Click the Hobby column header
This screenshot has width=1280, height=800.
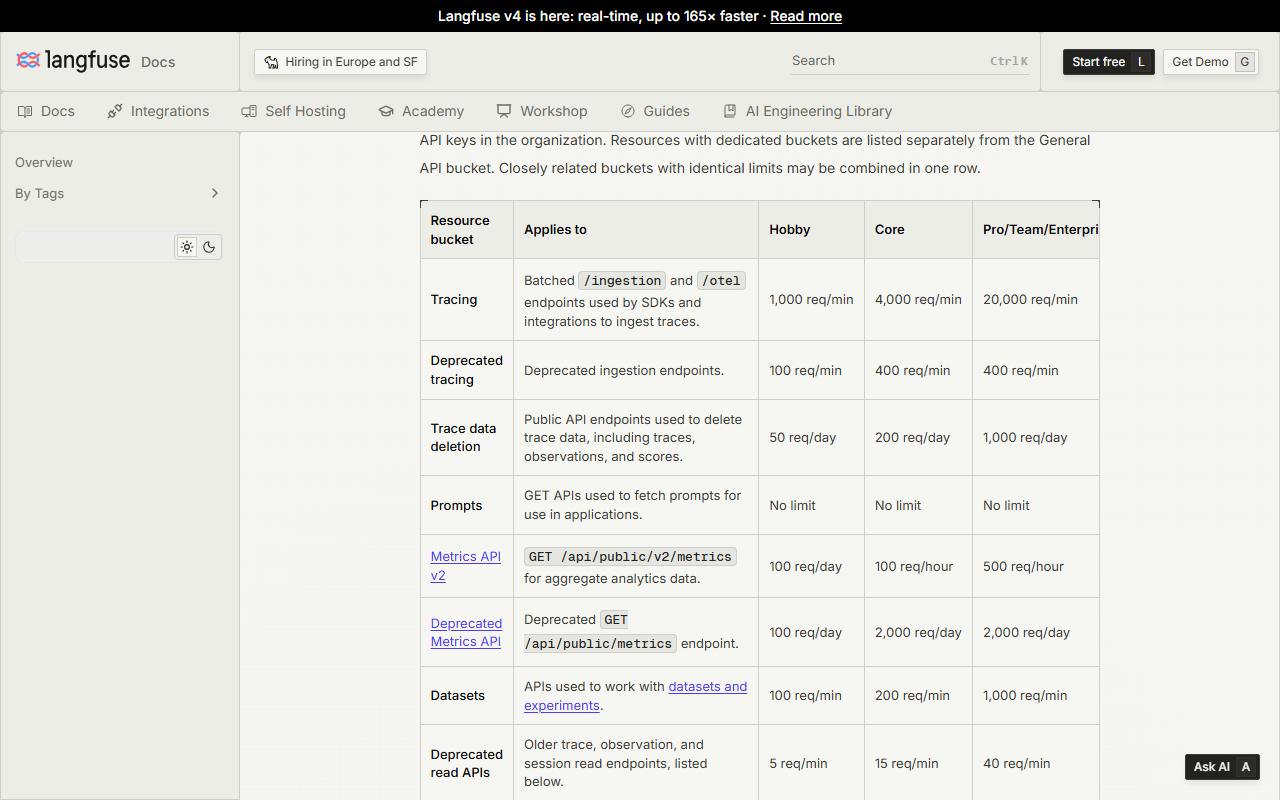point(790,229)
